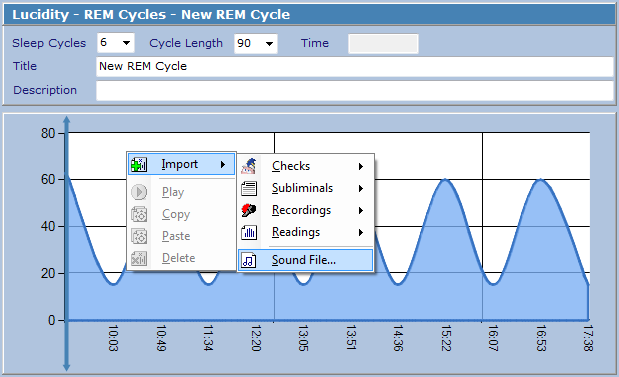This screenshot has height=377, width=619.
Task: Open the Subliminals submenu label
Action: coord(302,188)
